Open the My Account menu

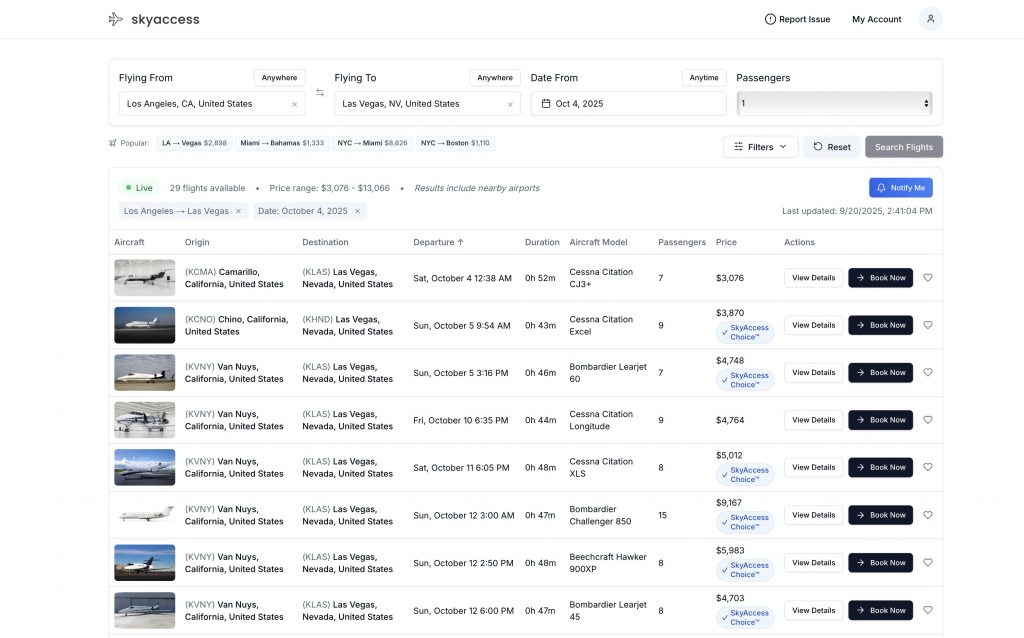(x=876, y=20)
